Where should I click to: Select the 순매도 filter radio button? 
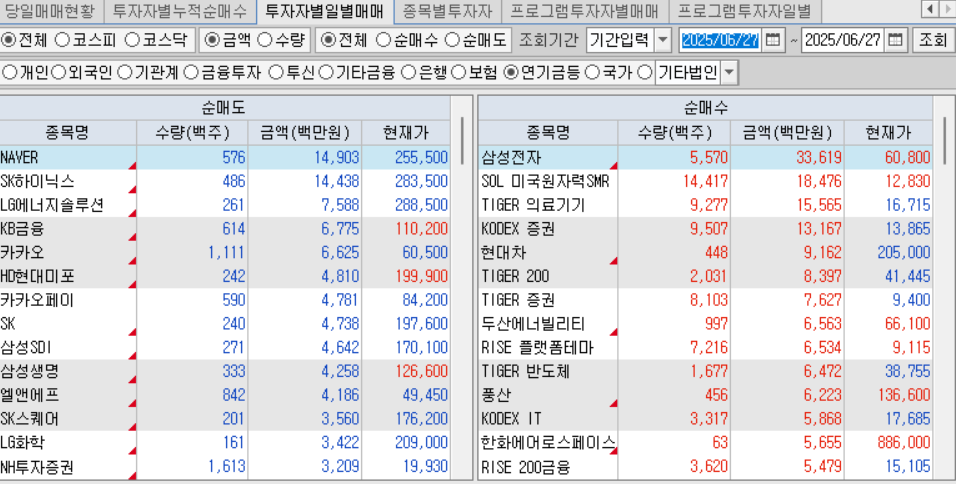pyautogui.click(x=452, y=40)
